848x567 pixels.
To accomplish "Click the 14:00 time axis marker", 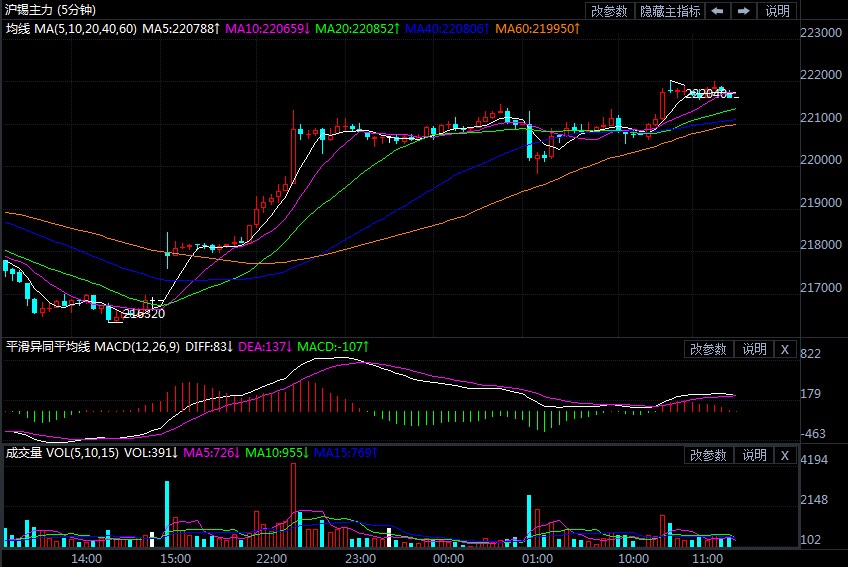I will point(87,559).
